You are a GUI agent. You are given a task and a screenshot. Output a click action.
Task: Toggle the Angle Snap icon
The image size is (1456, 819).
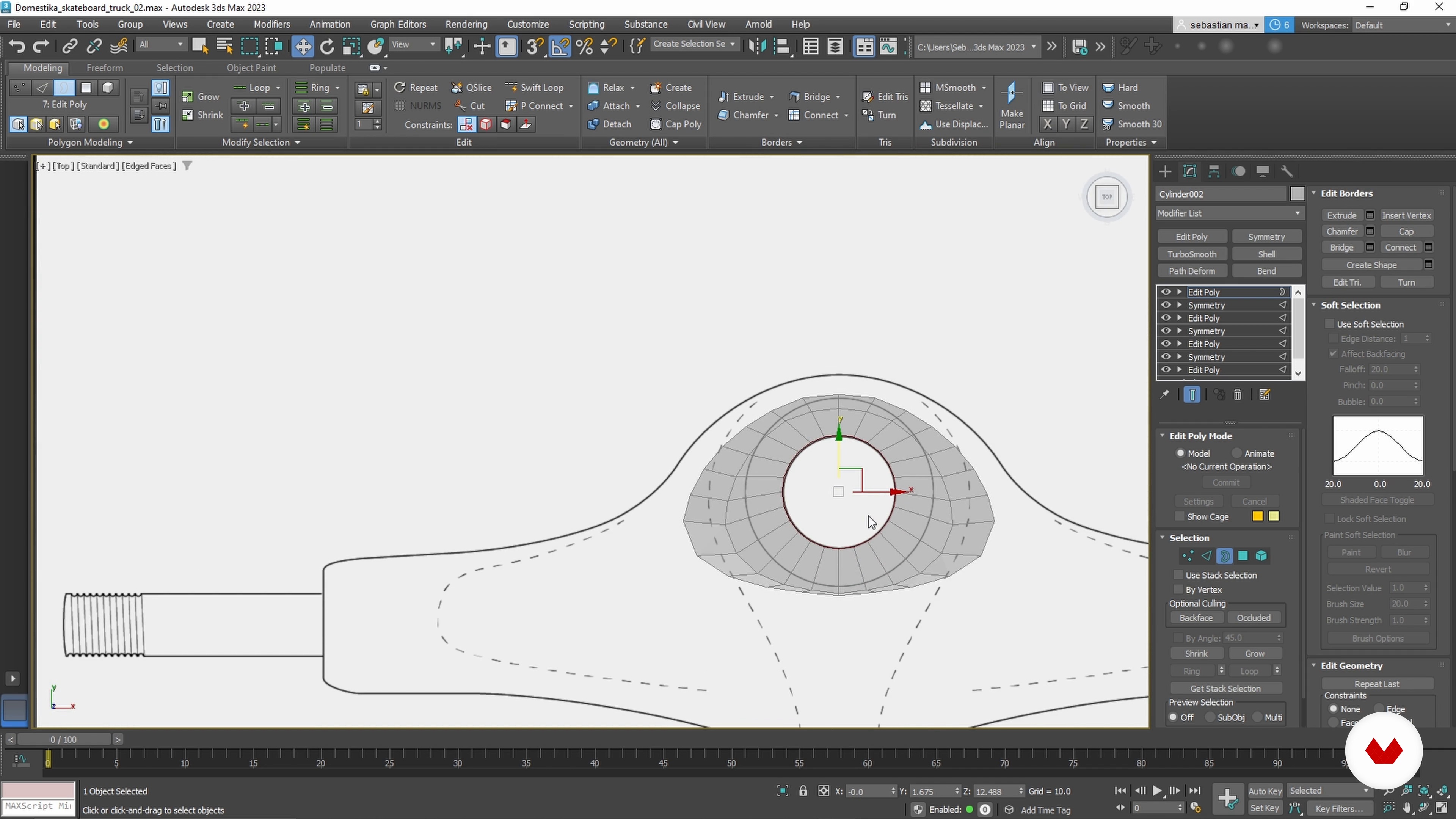560,46
